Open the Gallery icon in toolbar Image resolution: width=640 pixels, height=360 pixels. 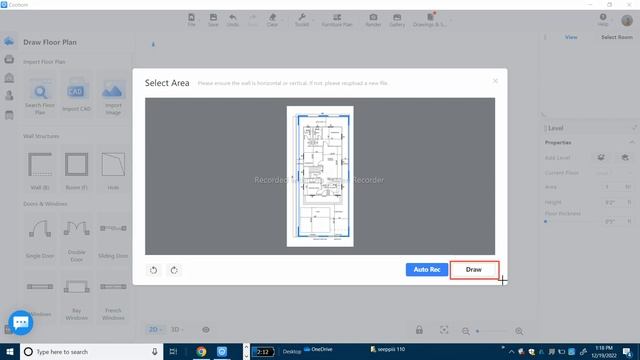[397, 20]
